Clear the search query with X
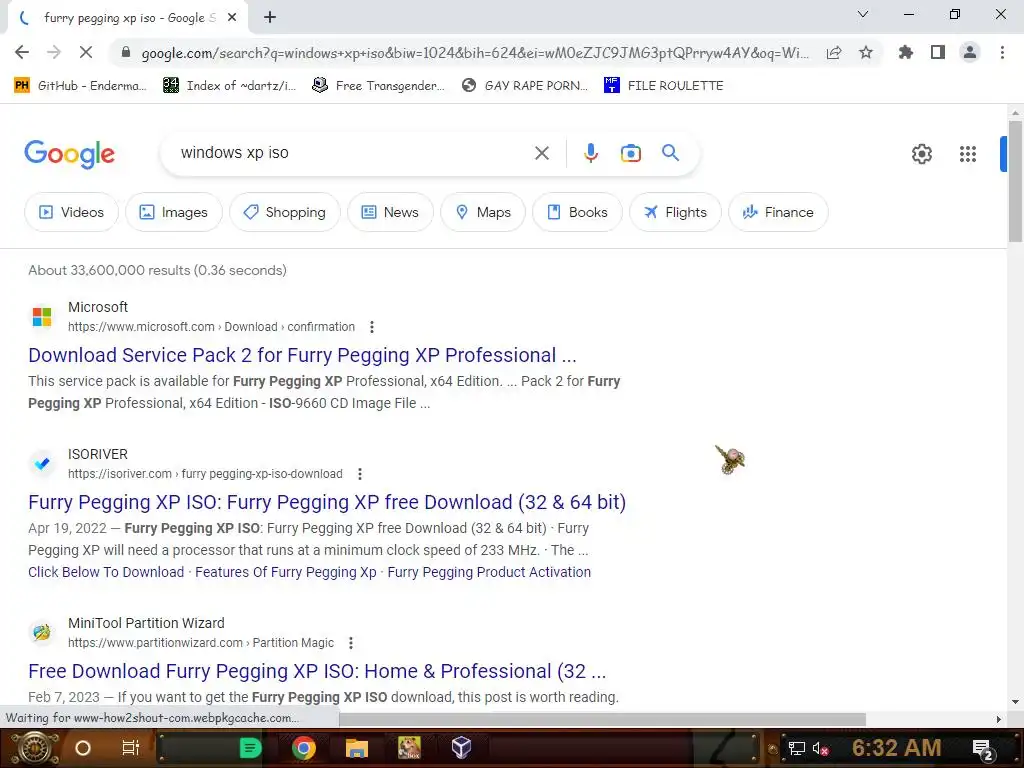The width and height of the screenshot is (1024, 768). [x=541, y=153]
